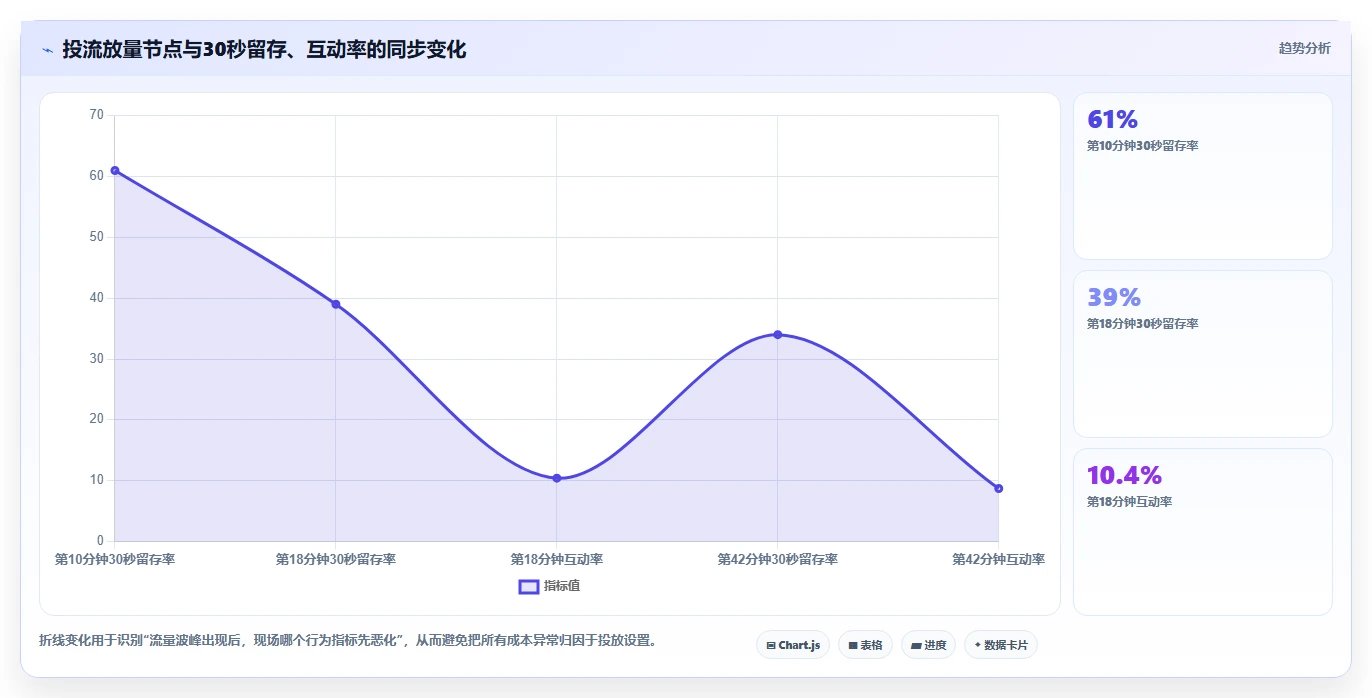Viewport: 1372px width, 698px height.
Task: Click the data point for 第18分钟30秒留存率
Action: 336,304
